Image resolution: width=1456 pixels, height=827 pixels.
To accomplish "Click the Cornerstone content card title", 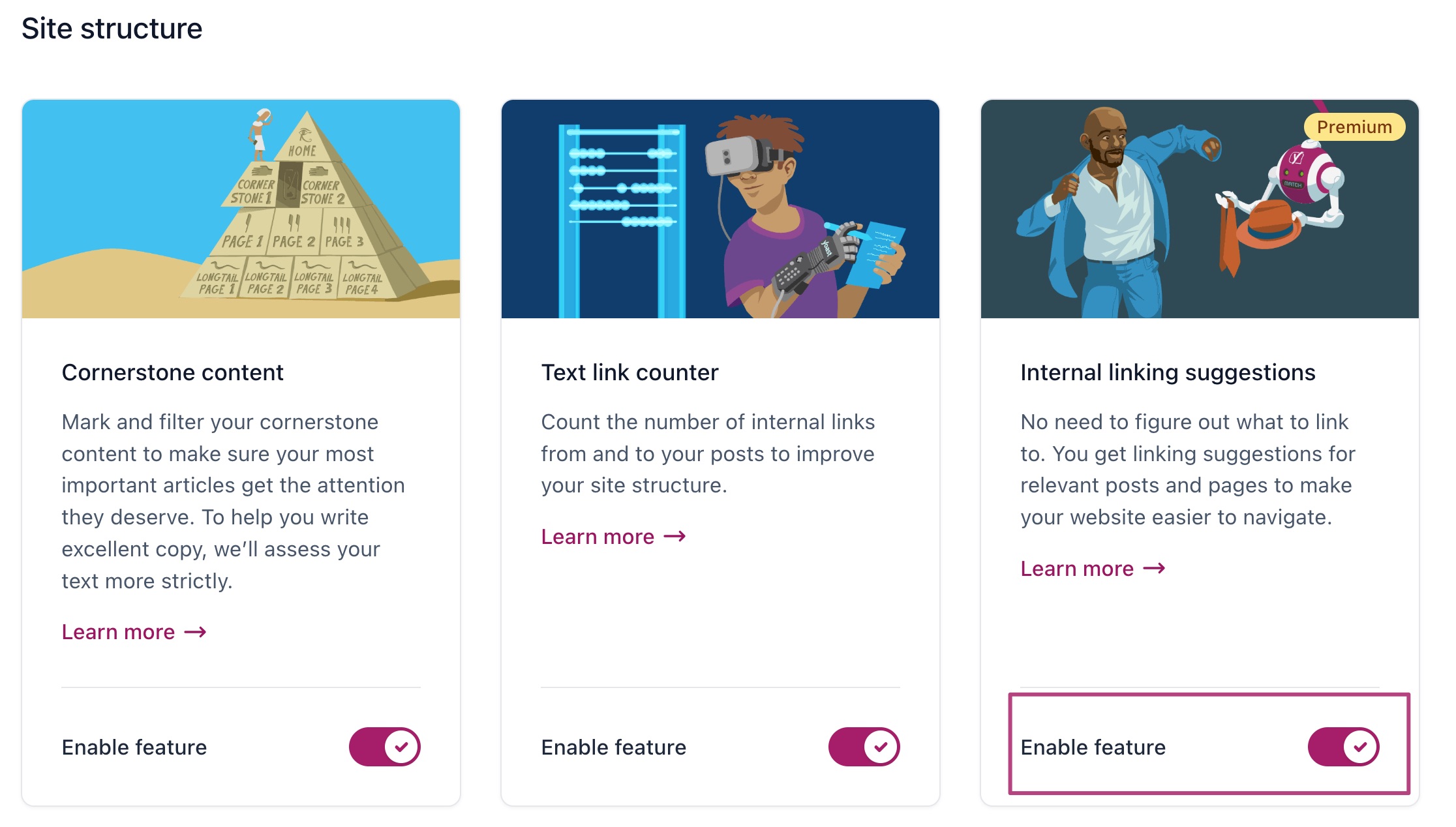I will click(x=172, y=372).
